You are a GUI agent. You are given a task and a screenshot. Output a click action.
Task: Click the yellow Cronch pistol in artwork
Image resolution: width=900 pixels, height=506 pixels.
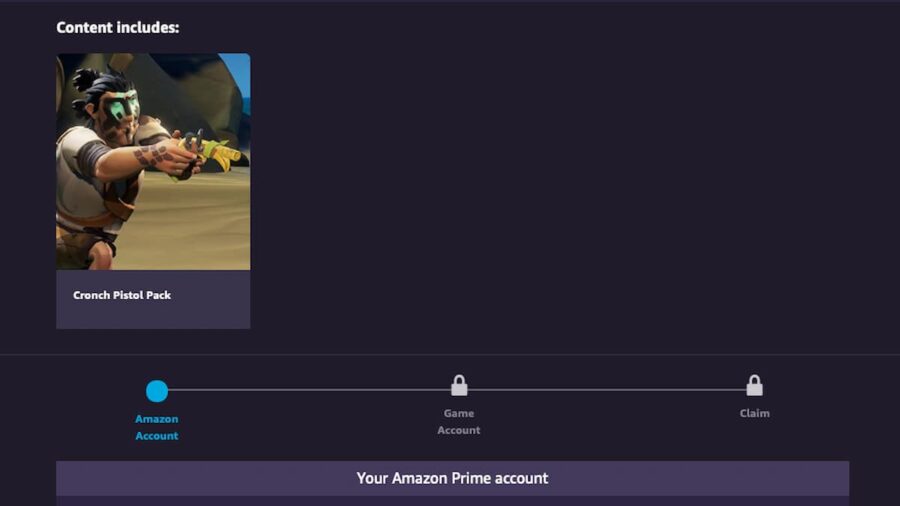click(215, 150)
